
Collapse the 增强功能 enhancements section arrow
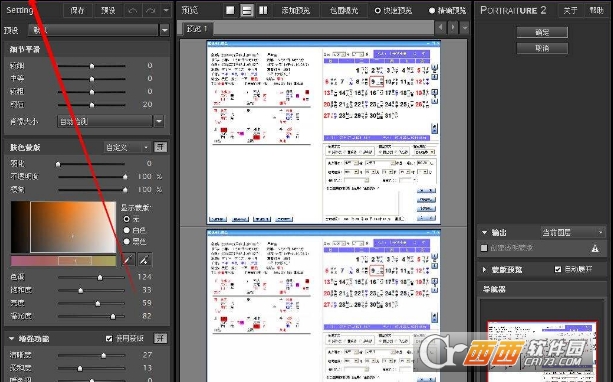(11, 339)
